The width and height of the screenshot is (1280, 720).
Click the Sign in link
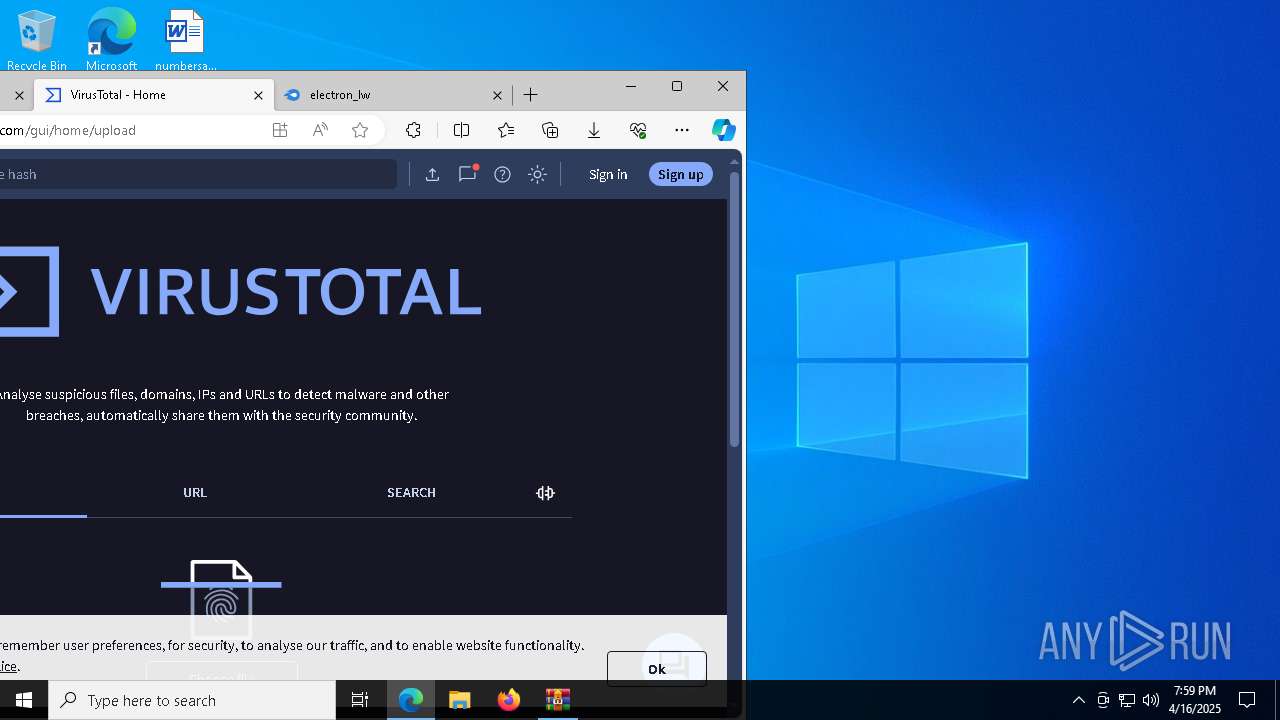(x=608, y=174)
